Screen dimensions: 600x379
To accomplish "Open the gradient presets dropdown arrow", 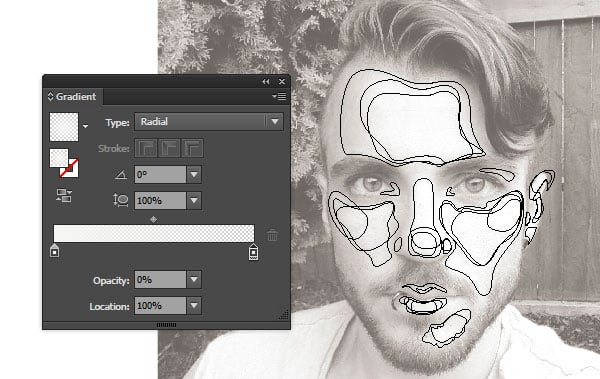I will [x=85, y=126].
